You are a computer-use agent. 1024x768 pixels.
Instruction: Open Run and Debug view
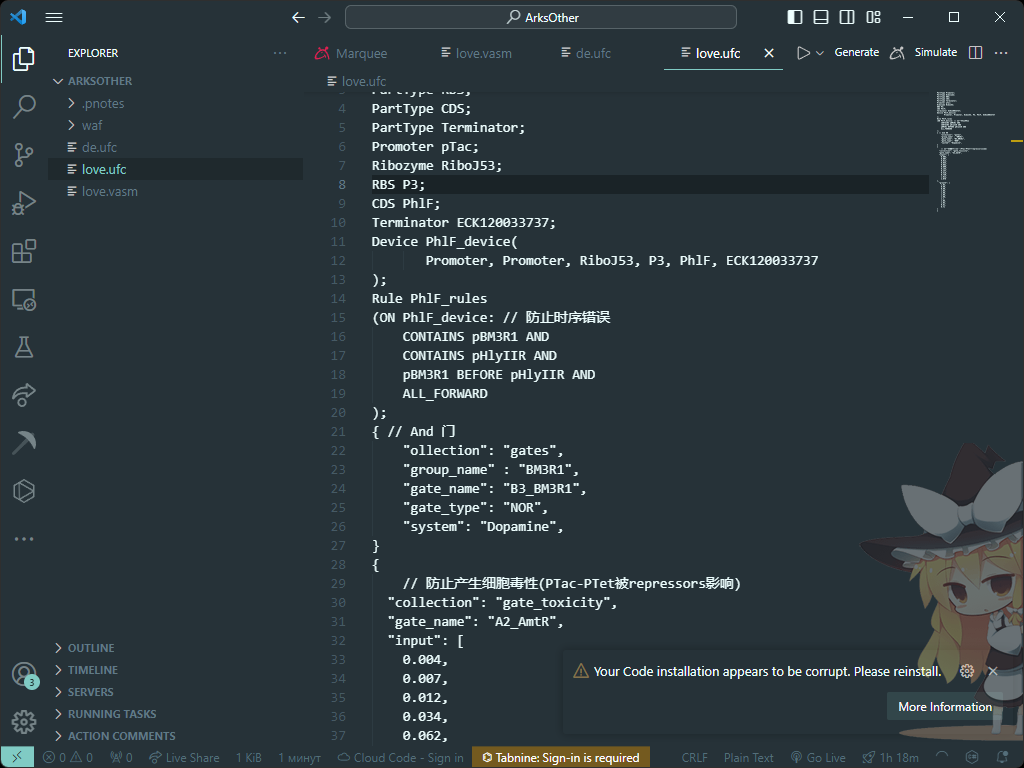coord(24,203)
